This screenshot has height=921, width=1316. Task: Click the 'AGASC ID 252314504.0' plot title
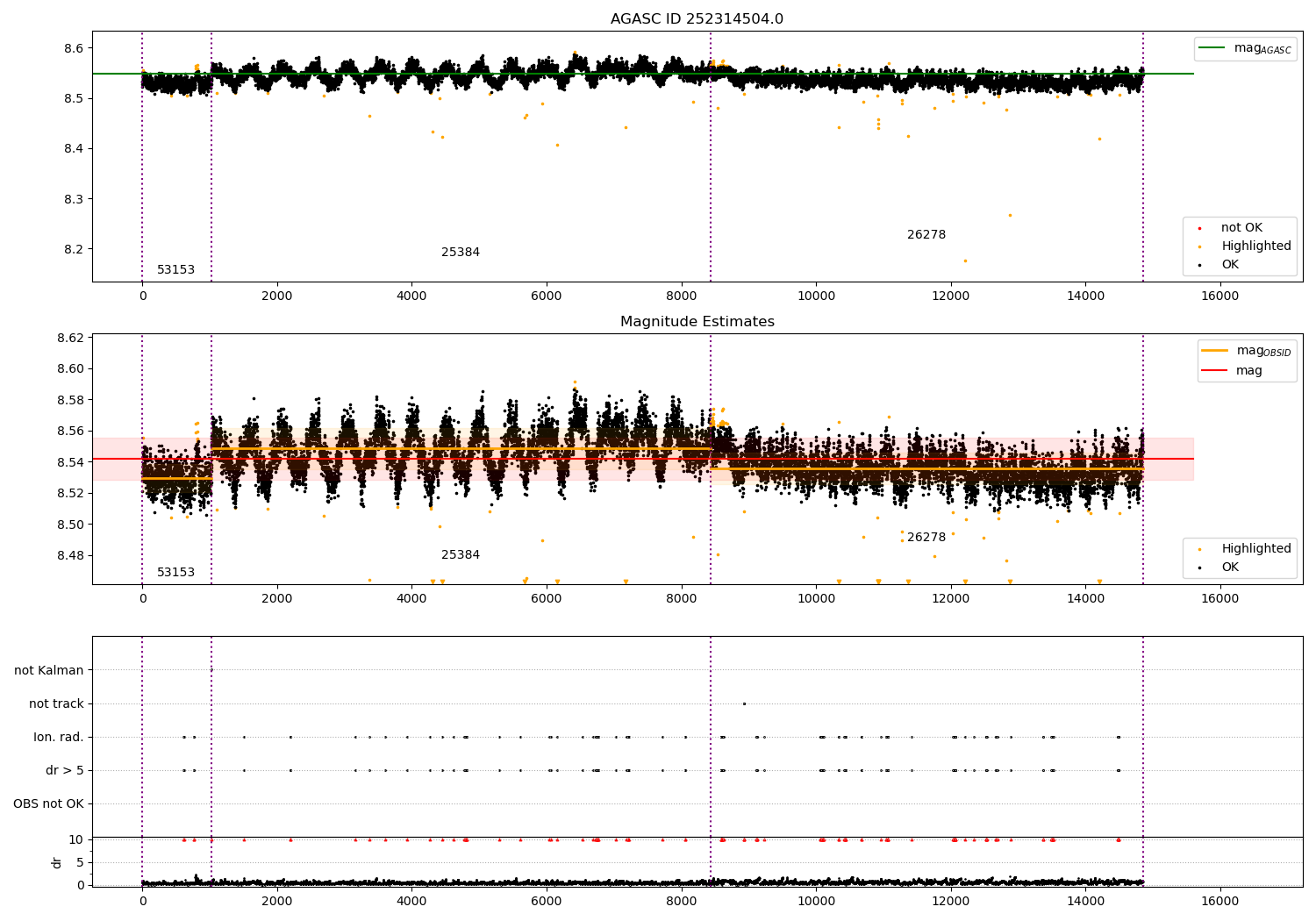[697, 19]
